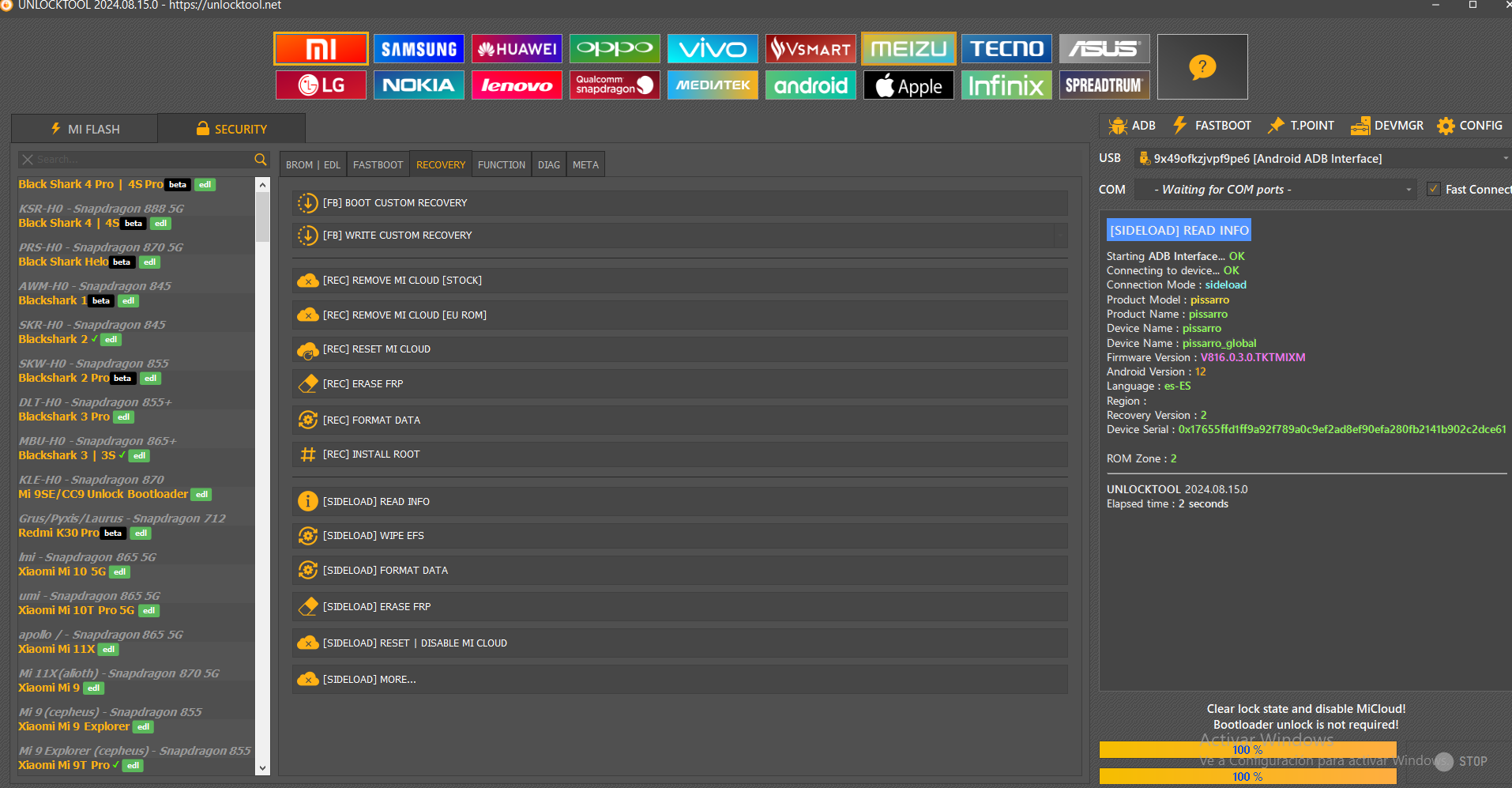
Task: Select the Qualcomm Snapdragon logo
Action: click(x=615, y=85)
